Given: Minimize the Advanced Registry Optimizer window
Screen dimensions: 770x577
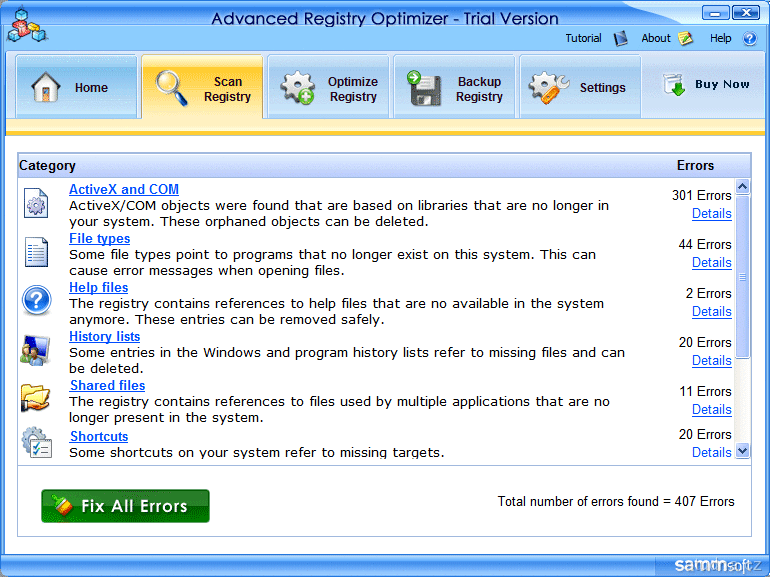Looking at the screenshot, I should coord(715,13).
